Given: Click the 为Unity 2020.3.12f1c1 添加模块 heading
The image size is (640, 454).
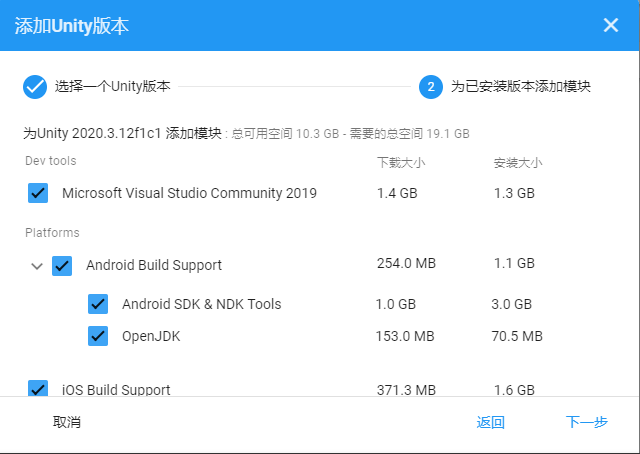Looking at the screenshot, I should point(122,133).
